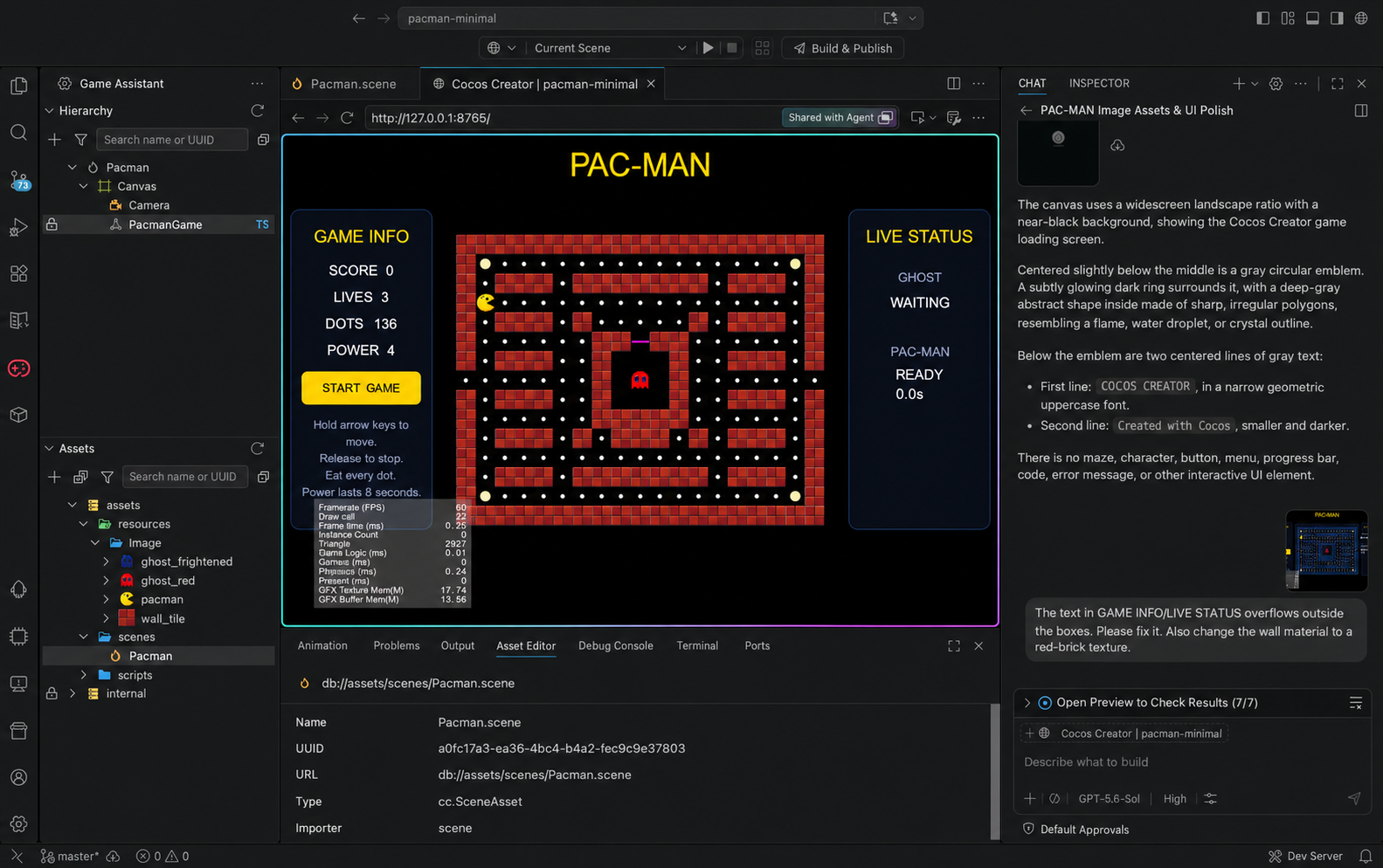1383x868 pixels.
Task: Open the Terminal panel tab
Action: (x=697, y=646)
